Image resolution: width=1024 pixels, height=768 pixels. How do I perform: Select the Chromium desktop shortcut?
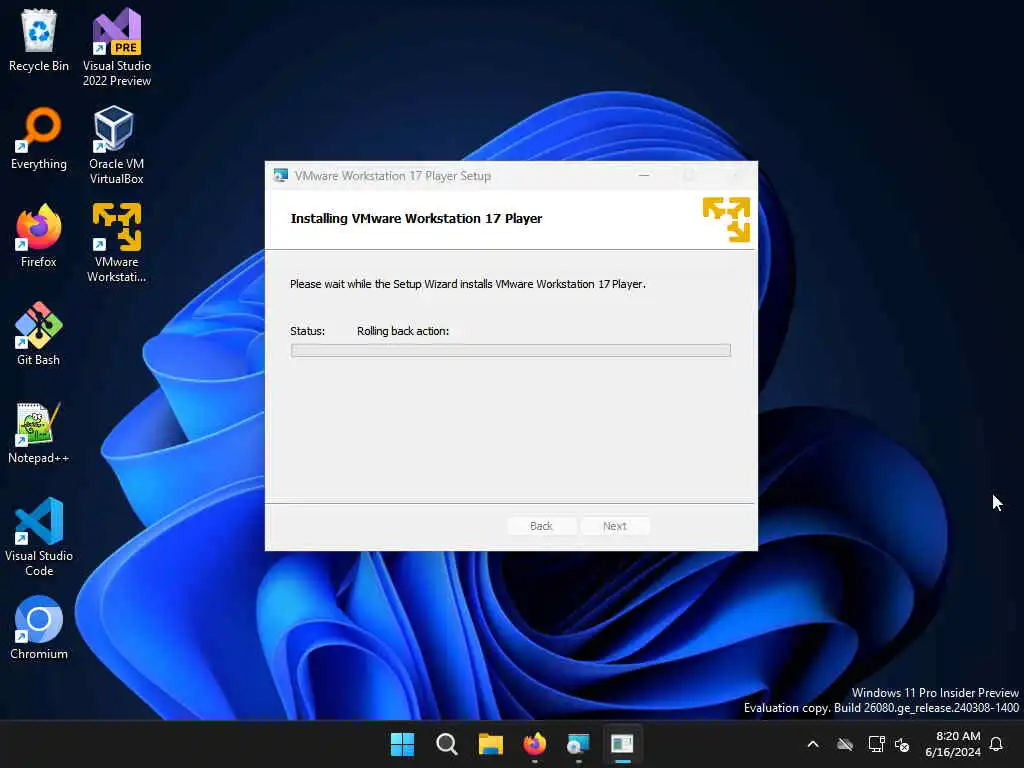[39, 628]
